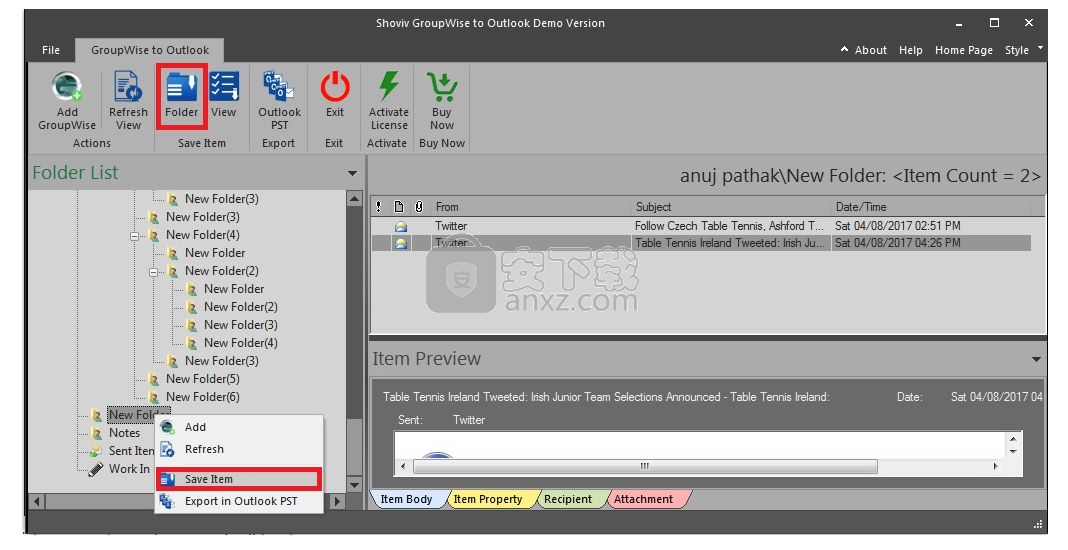Open the Item Preview panel dropdown arrow

pos(1036,359)
